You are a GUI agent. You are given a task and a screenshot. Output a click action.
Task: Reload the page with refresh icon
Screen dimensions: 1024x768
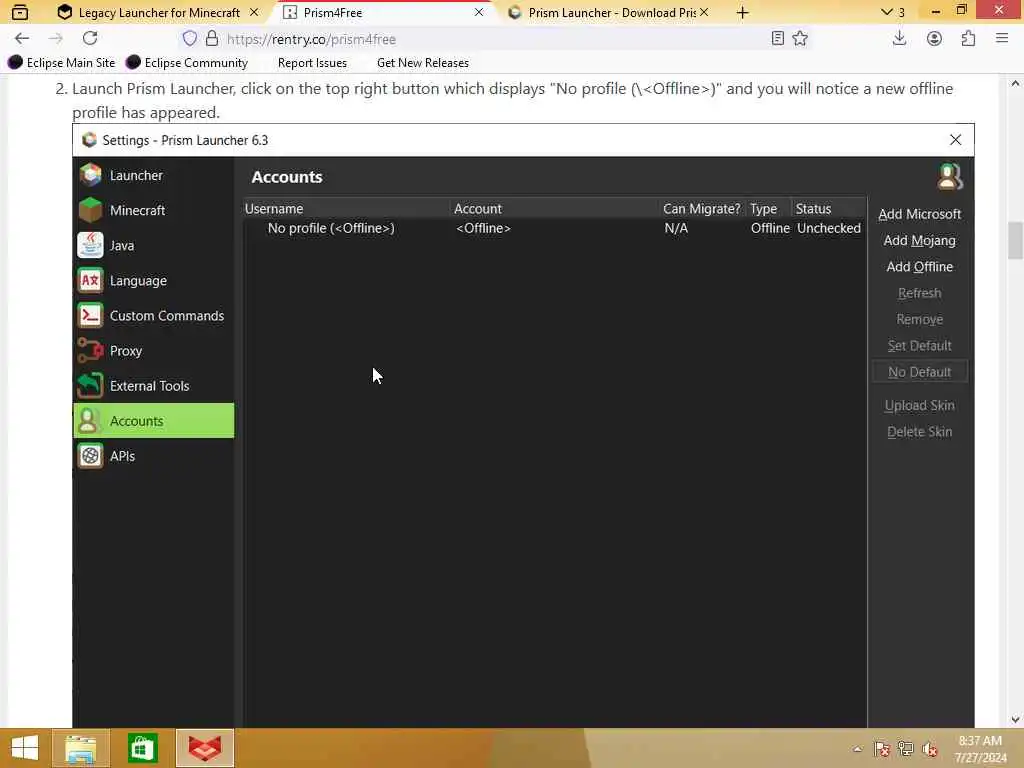(90, 39)
